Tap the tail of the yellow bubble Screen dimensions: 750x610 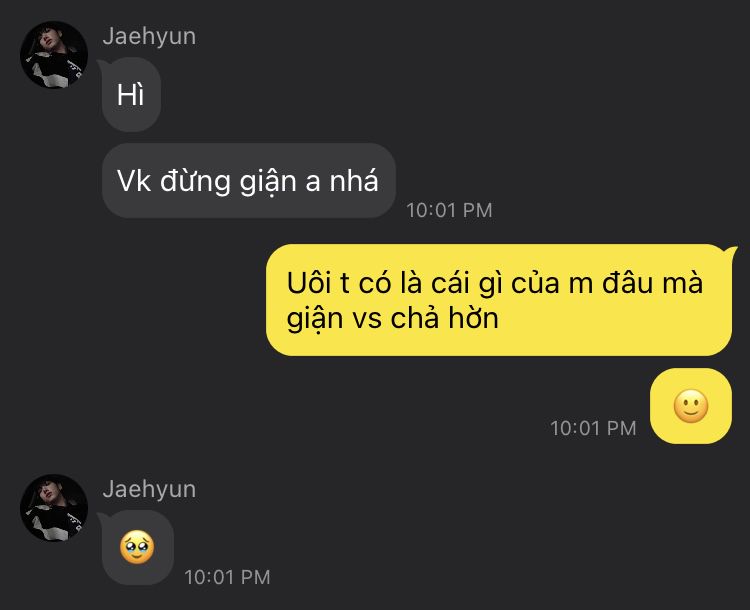(x=730, y=251)
